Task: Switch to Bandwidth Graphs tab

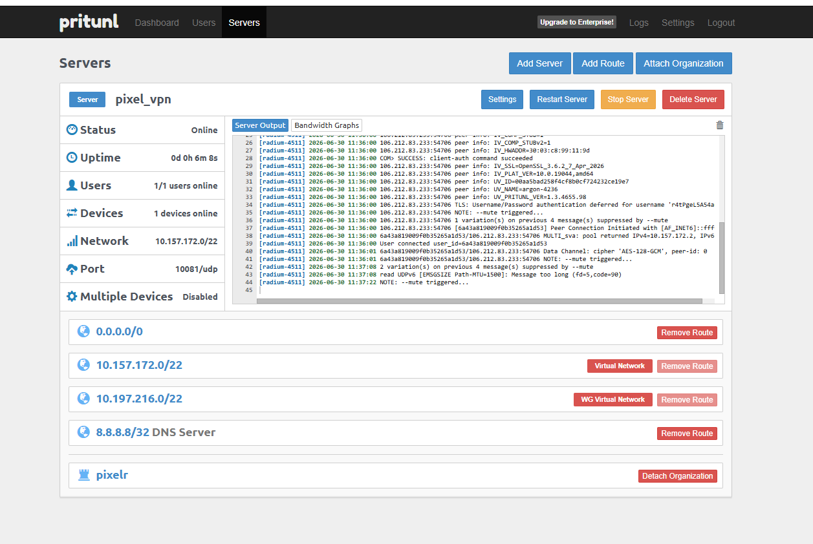Action: click(x=326, y=125)
